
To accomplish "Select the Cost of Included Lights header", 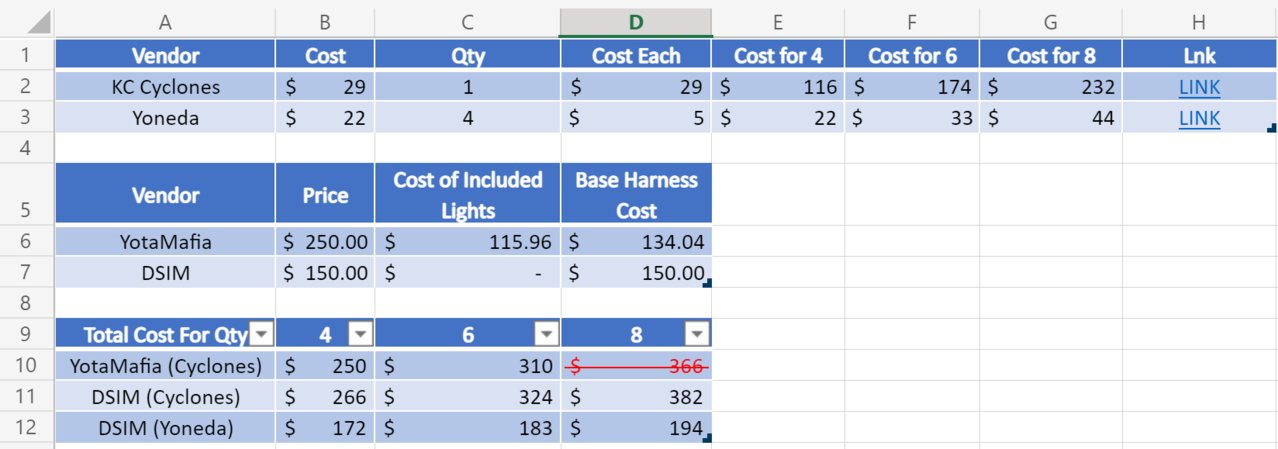I will pyautogui.click(x=468, y=195).
